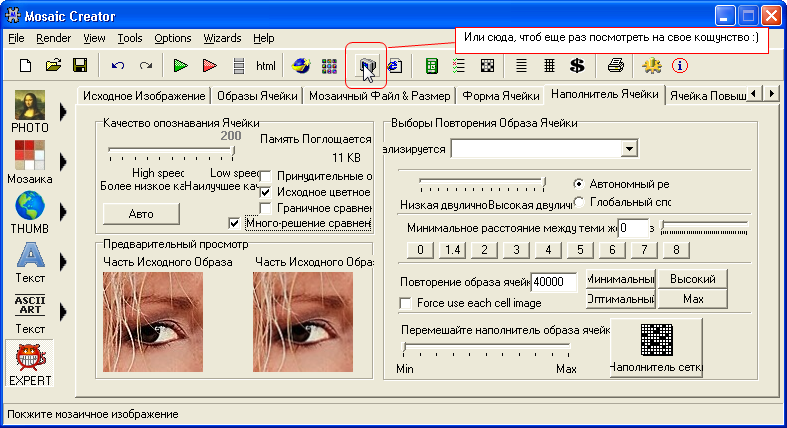Click the Max repetition button

(692, 299)
